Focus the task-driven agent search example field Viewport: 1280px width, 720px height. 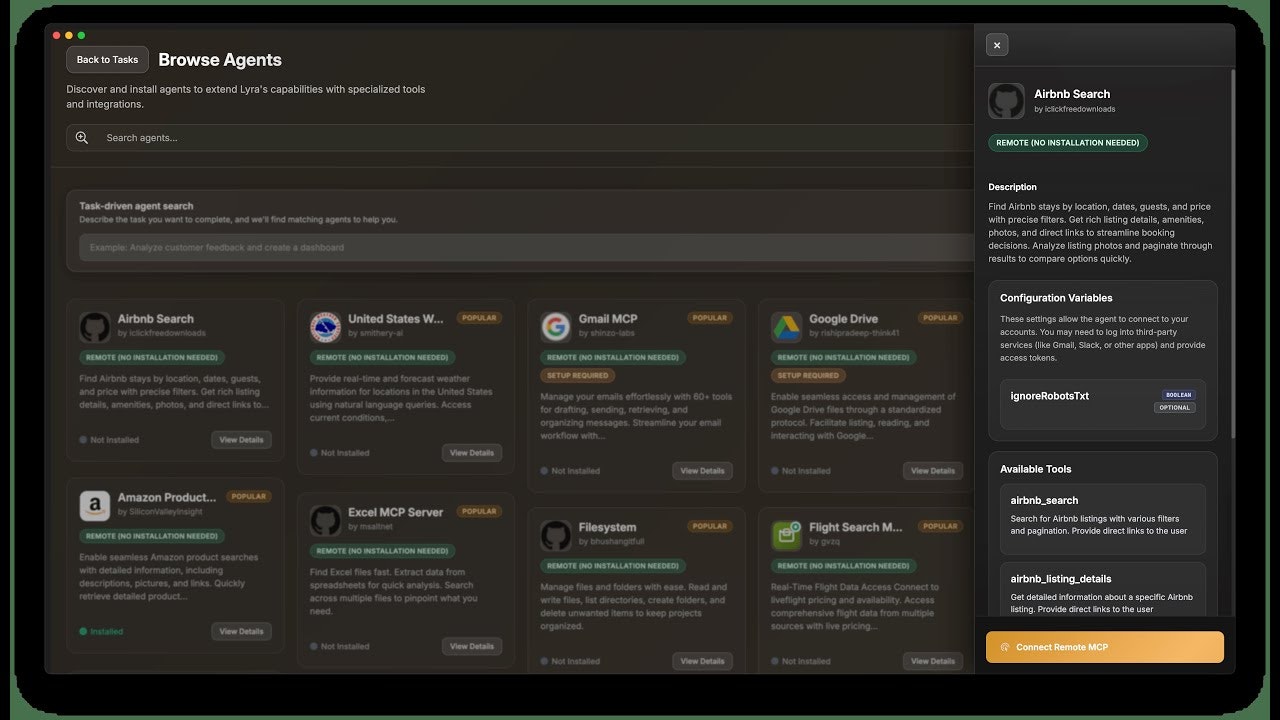tap(526, 247)
